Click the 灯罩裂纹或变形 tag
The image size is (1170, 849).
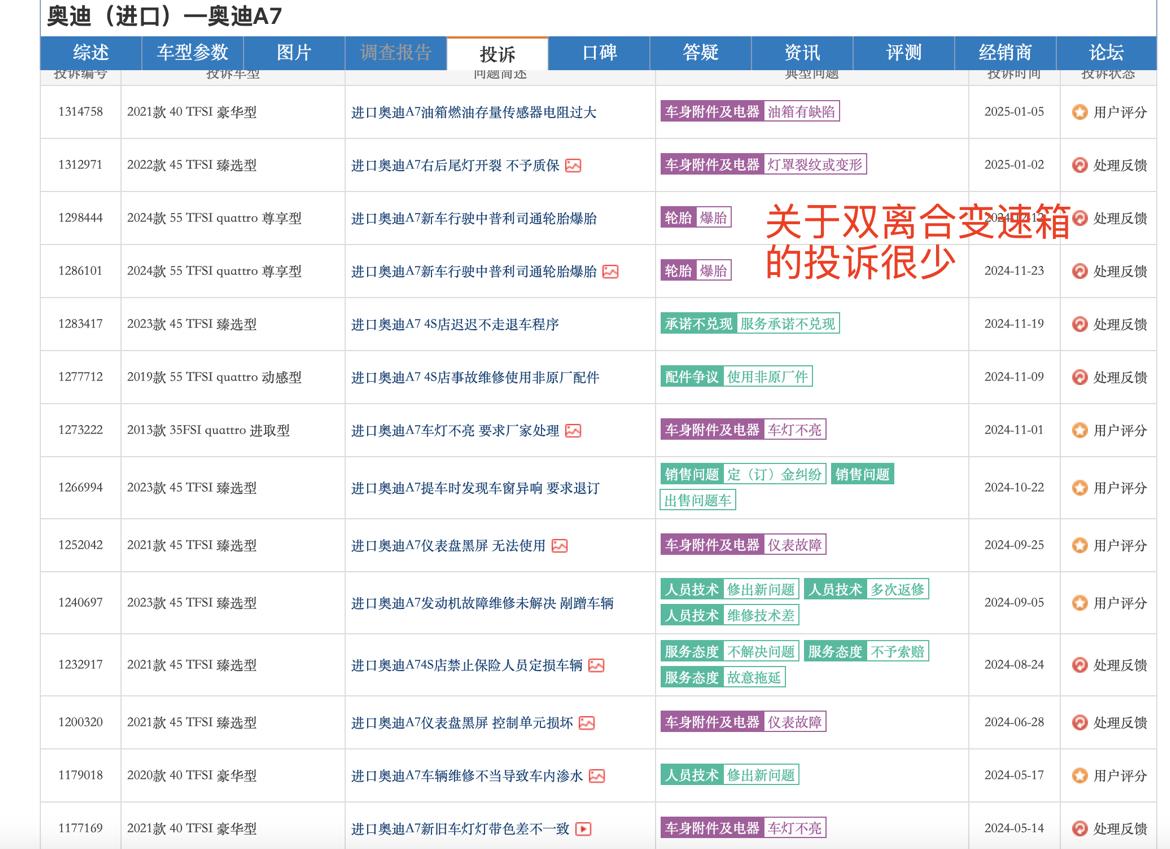[x=815, y=164]
